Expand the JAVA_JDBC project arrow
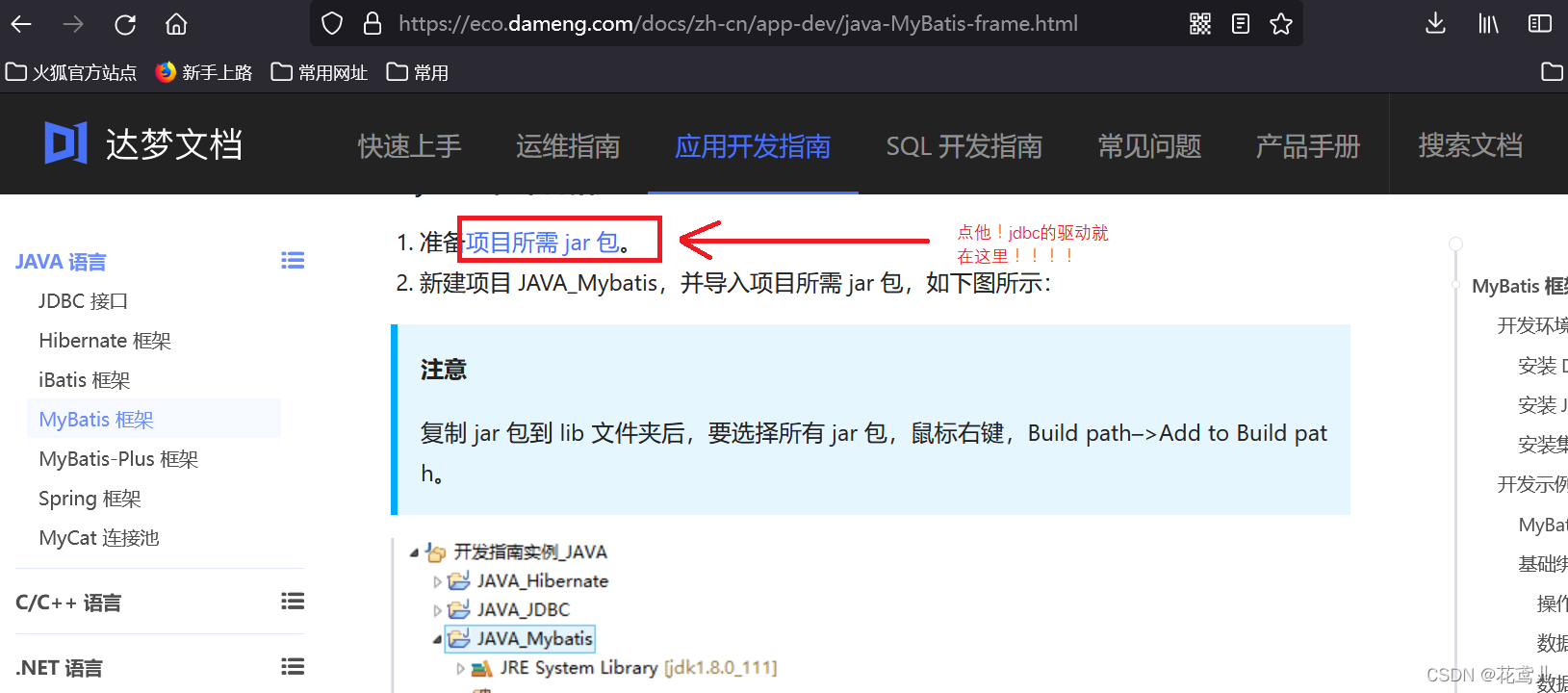The height and width of the screenshot is (693, 1568). tap(437, 610)
